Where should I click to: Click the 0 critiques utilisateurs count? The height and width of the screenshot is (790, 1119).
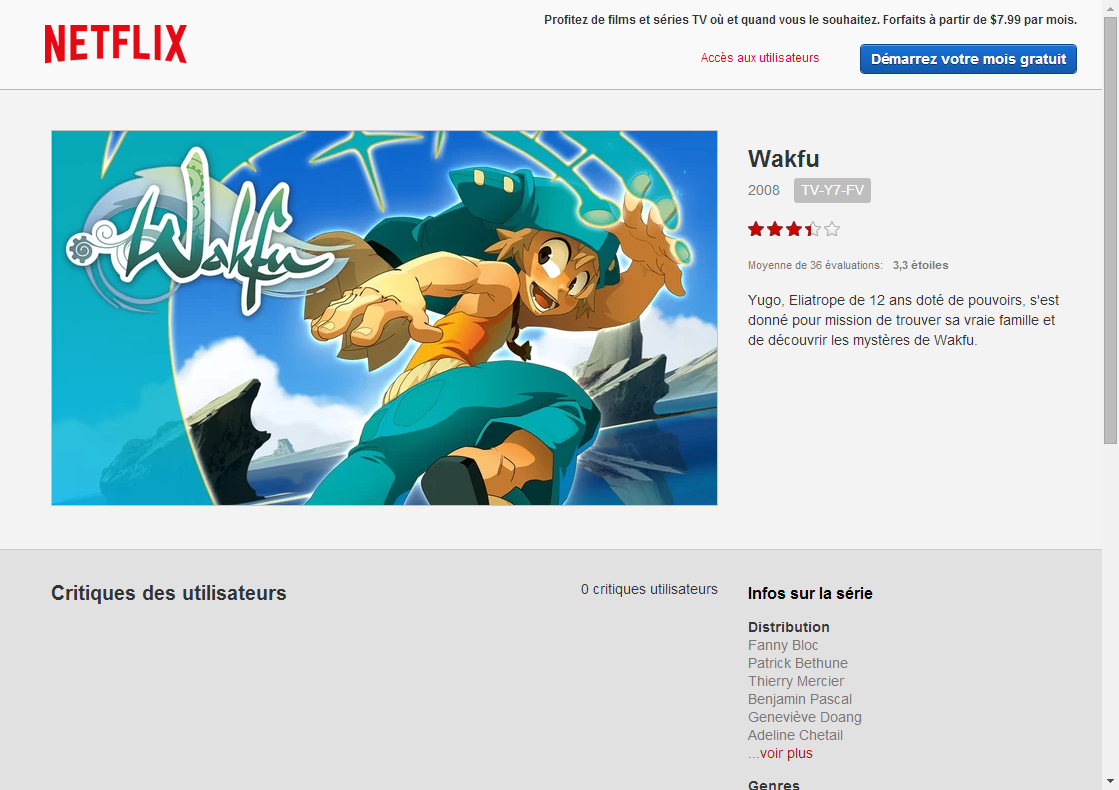649,589
